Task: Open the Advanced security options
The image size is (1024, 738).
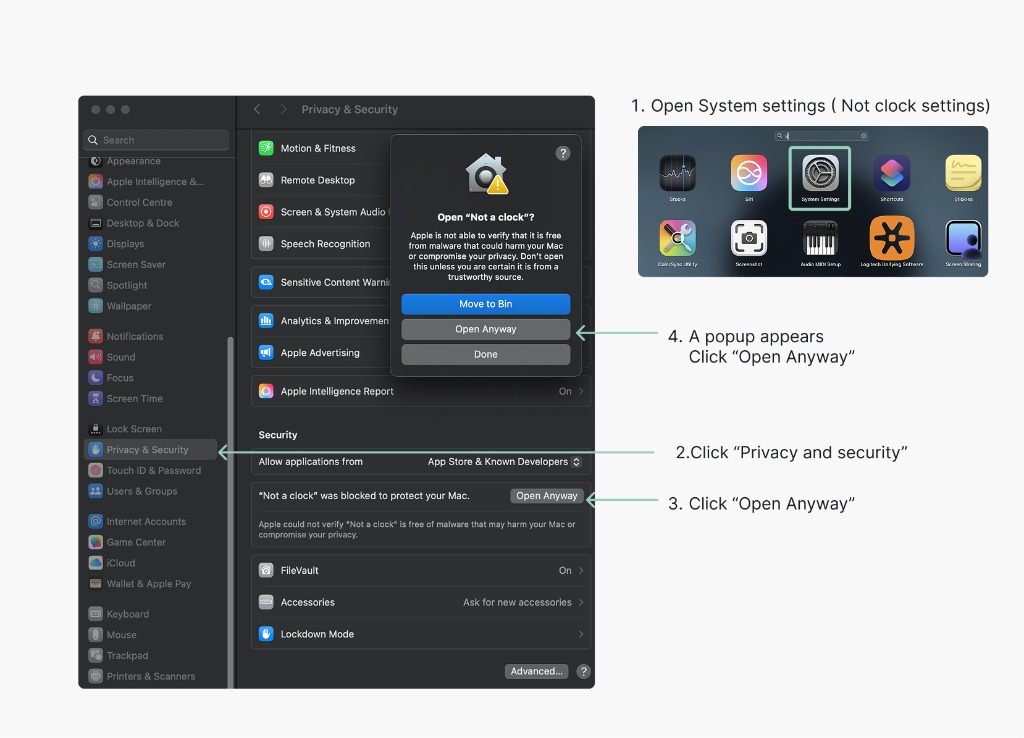Action: coord(536,671)
